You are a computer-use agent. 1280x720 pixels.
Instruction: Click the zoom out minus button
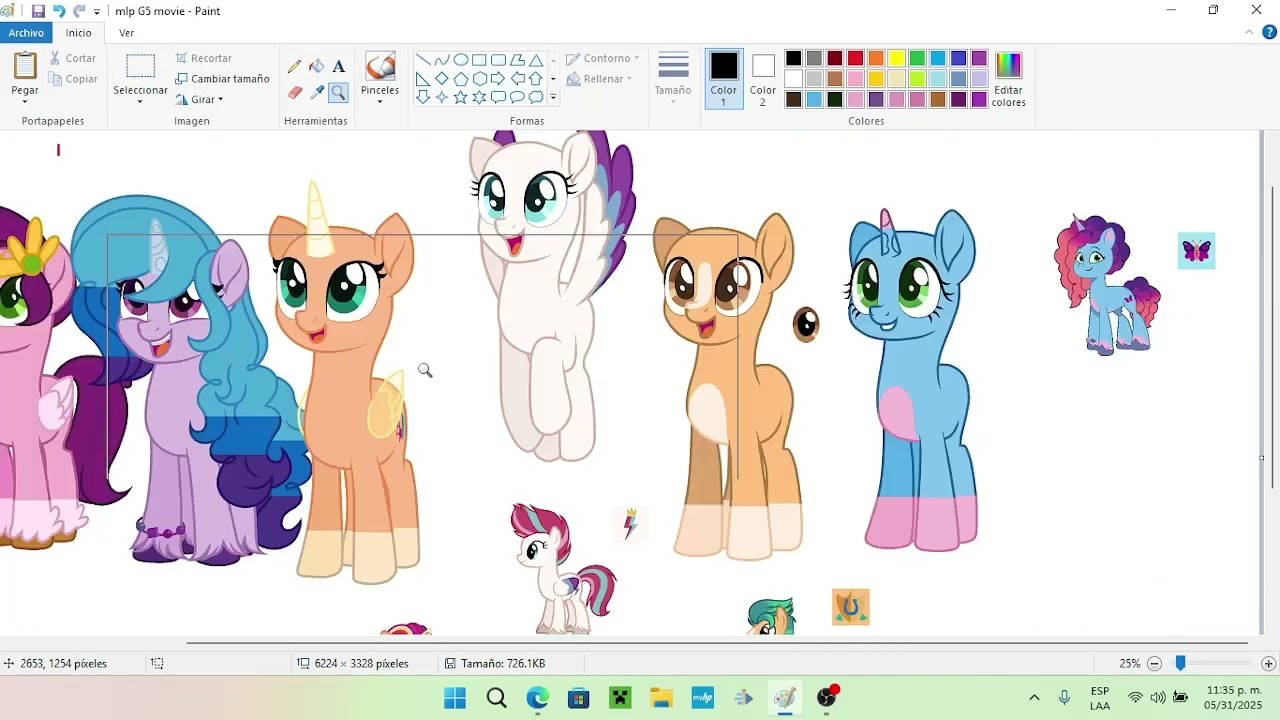(1154, 663)
